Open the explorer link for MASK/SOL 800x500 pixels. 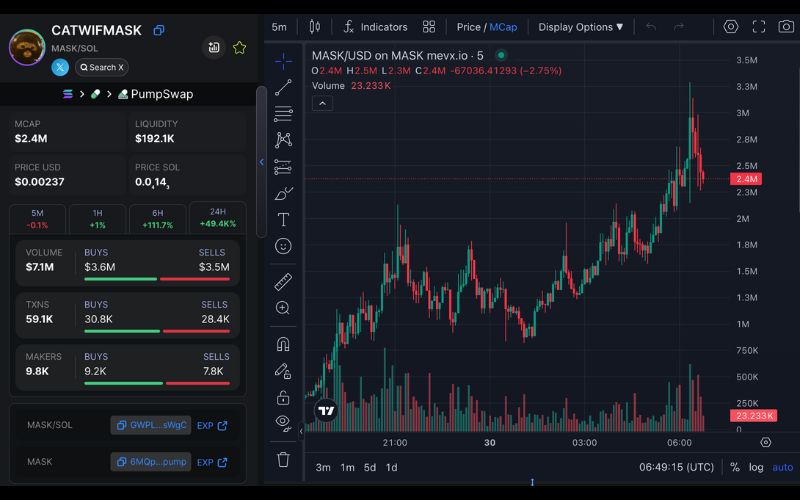pyautogui.click(x=212, y=426)
